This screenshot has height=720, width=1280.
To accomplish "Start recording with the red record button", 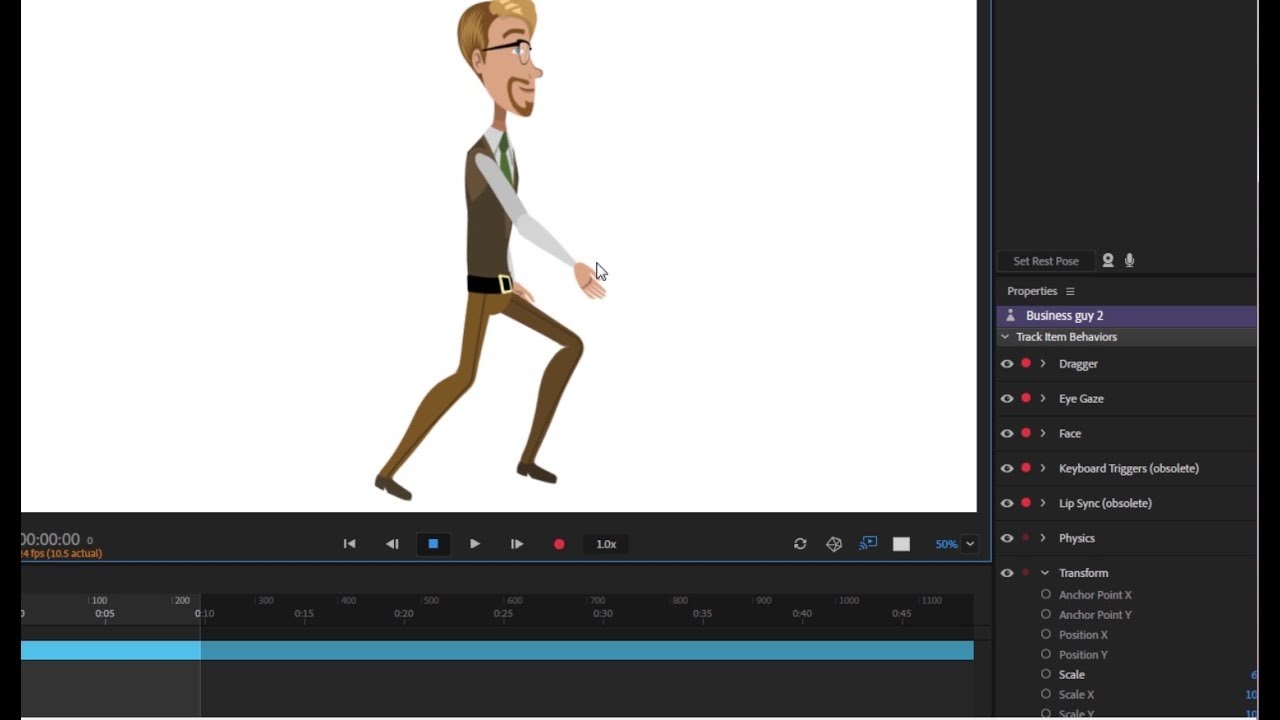I will click(559, 544).
